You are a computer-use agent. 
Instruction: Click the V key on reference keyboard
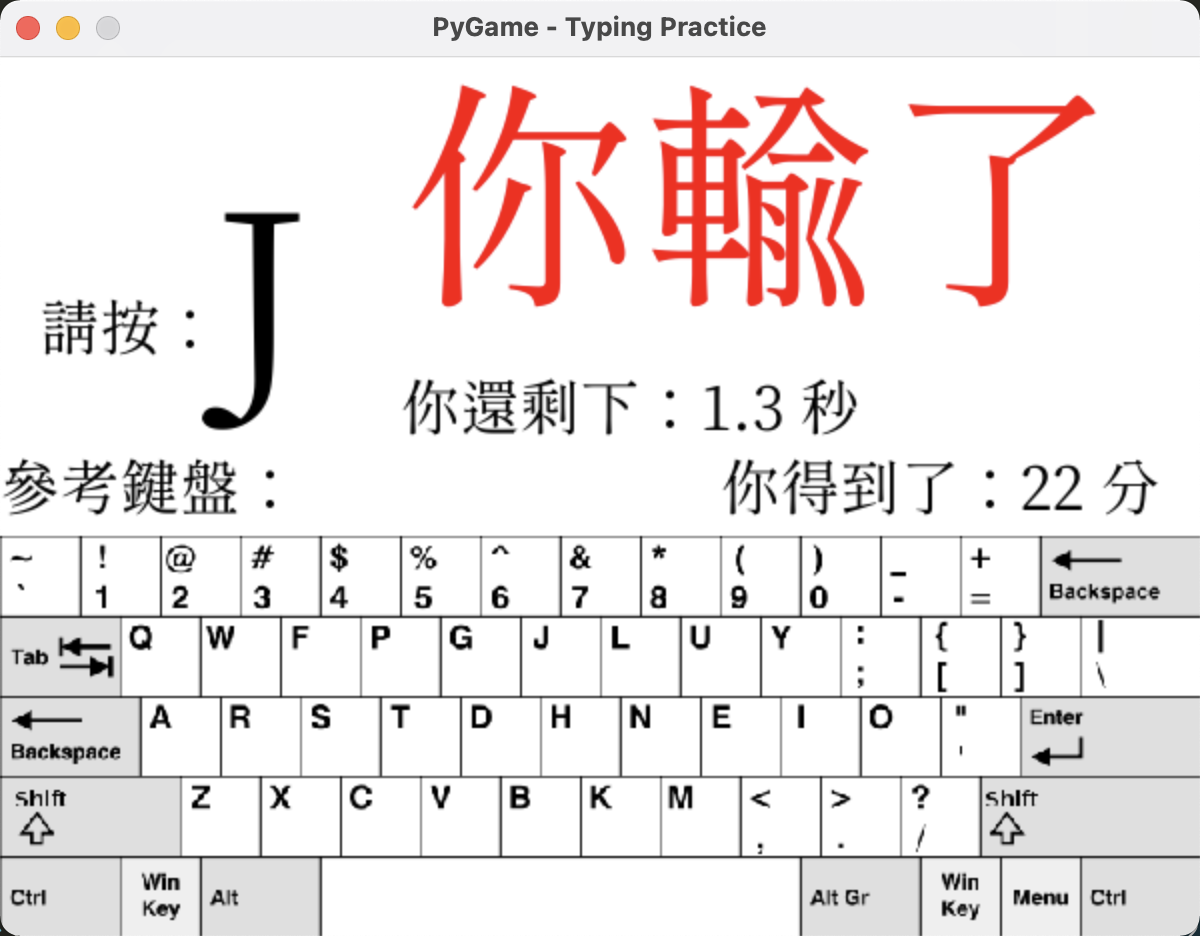click(461, 817)
